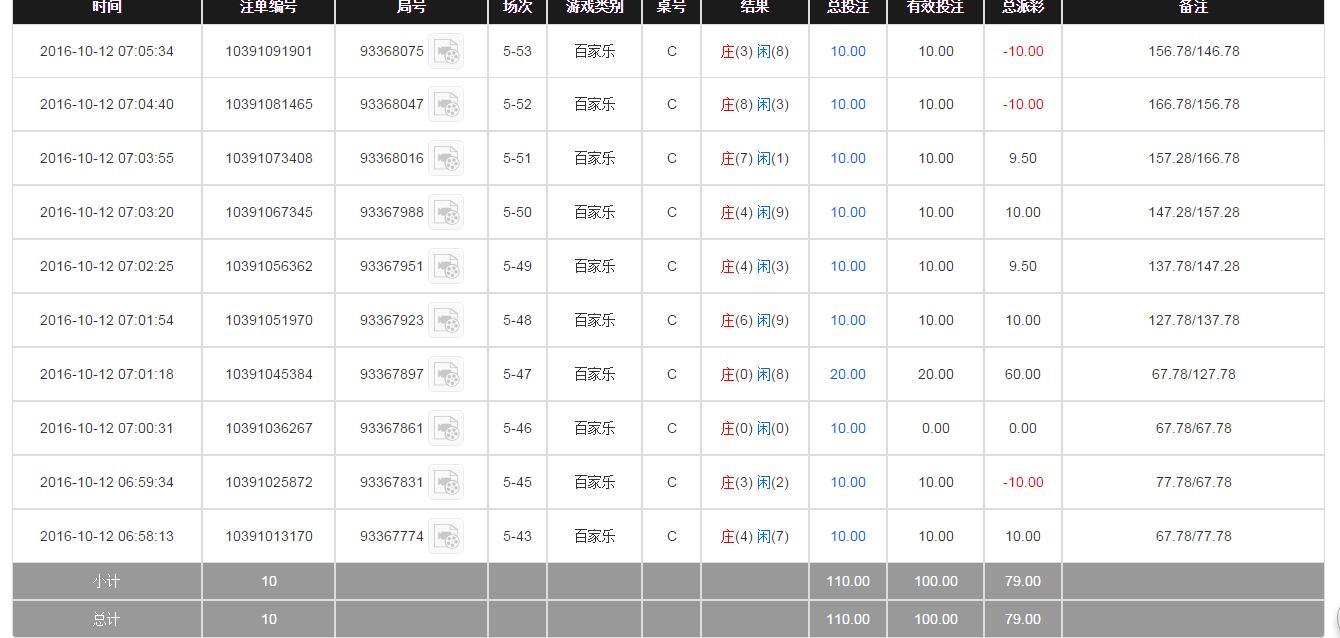
Task: Play replay for round 93367831
Action: [x=446, y=483]
